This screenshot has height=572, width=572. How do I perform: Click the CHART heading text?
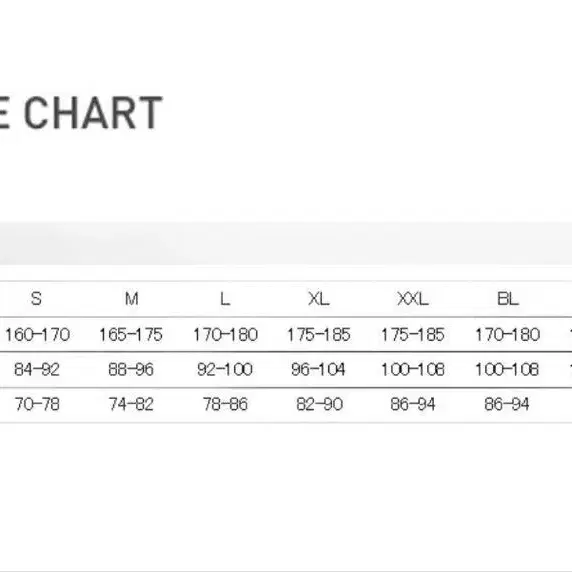pos(93,113)
